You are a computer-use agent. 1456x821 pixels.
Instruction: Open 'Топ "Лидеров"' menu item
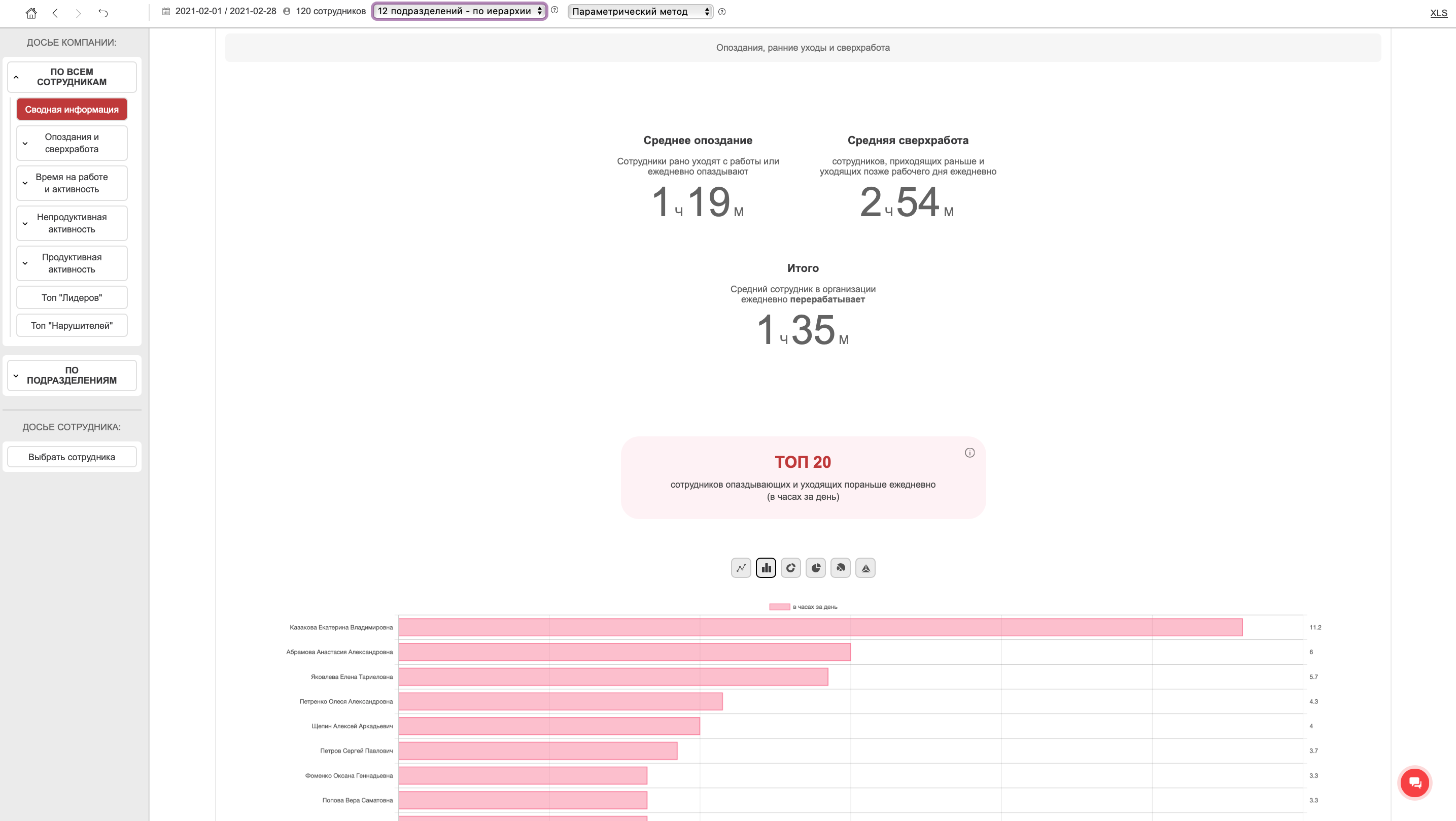click(72, 297)
